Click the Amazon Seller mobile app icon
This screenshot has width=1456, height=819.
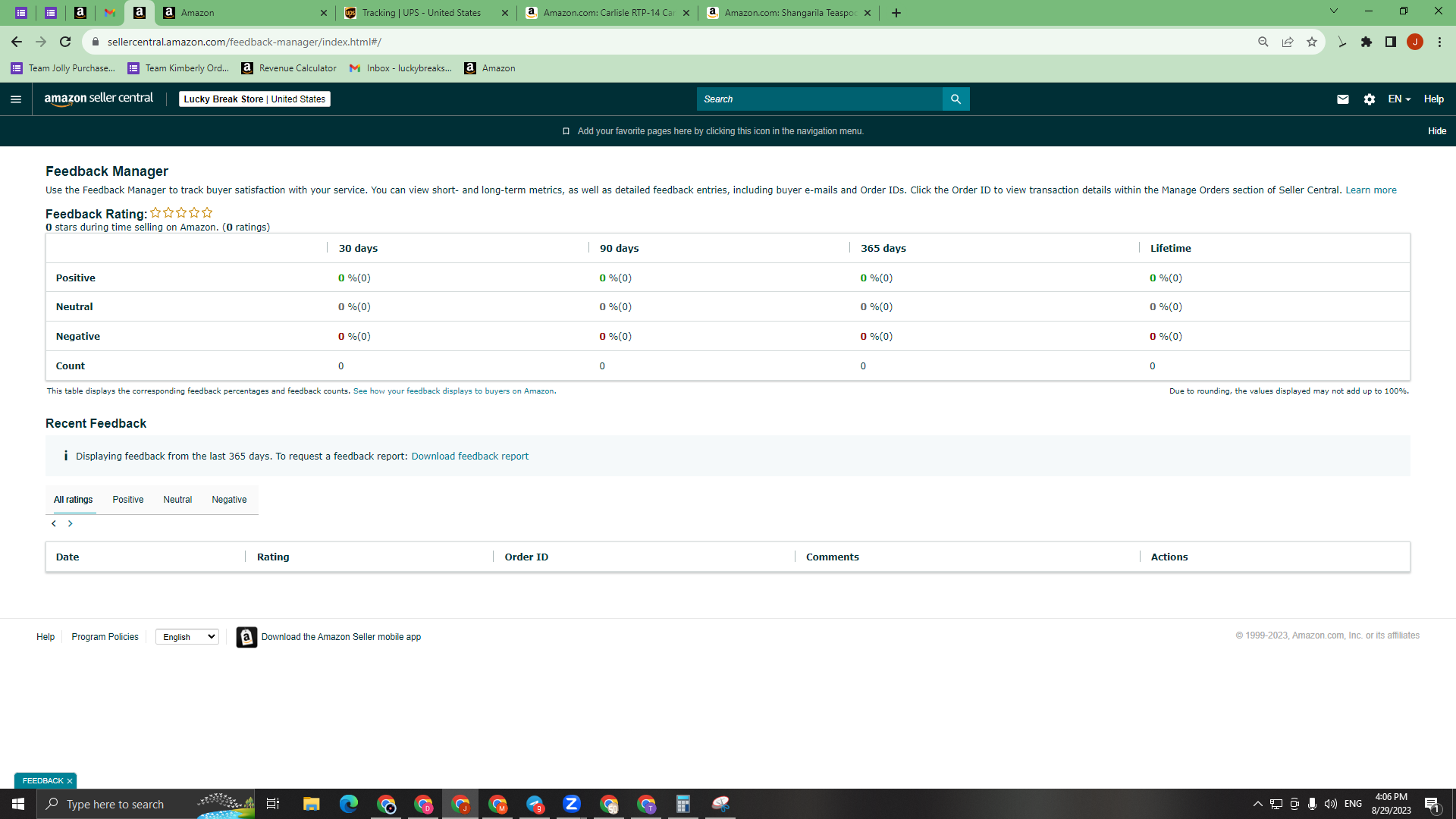click(246, 637)
